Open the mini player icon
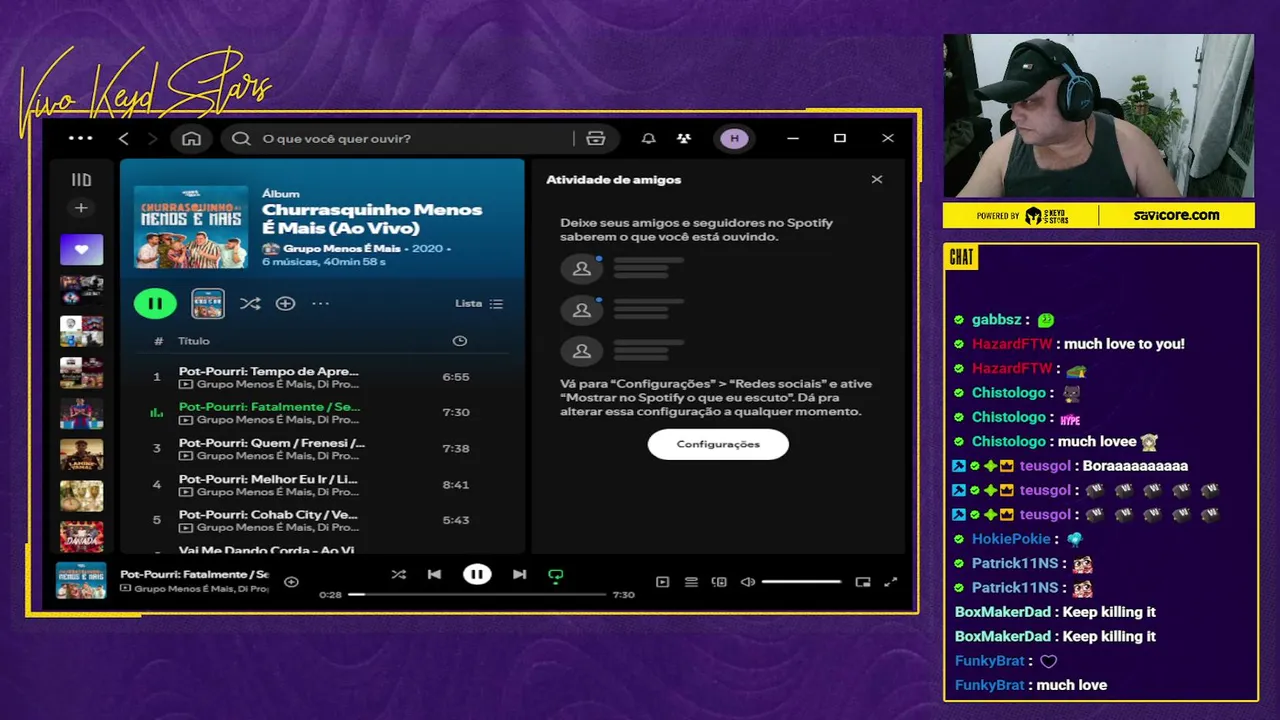This screenshot has width=1280, height=720. pos(863,582)
